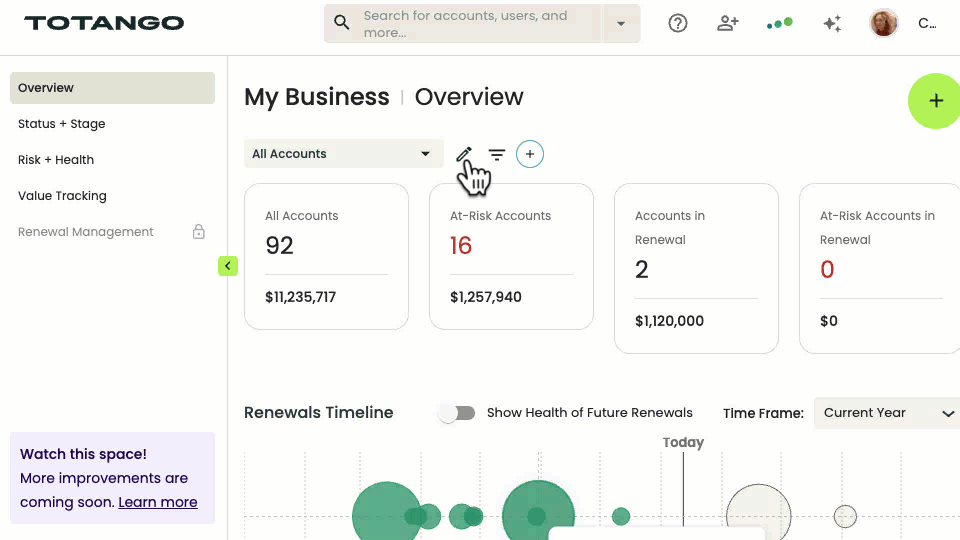
Task: Click the Renewals Timeline heading
Action: tap(318, 413)
